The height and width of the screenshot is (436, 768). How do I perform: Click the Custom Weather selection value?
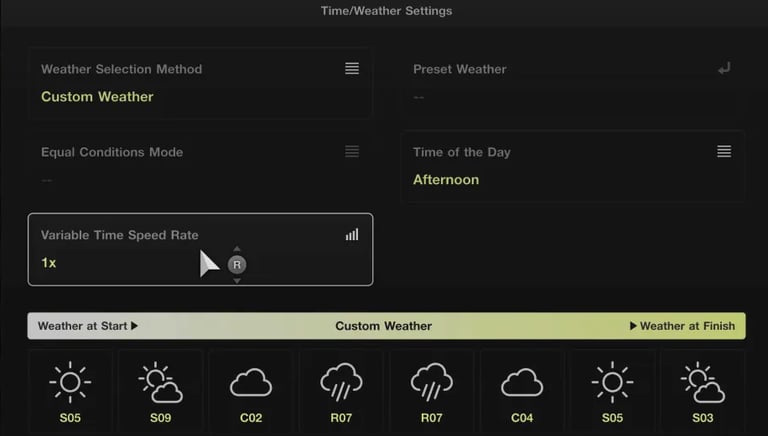[97, 97]
